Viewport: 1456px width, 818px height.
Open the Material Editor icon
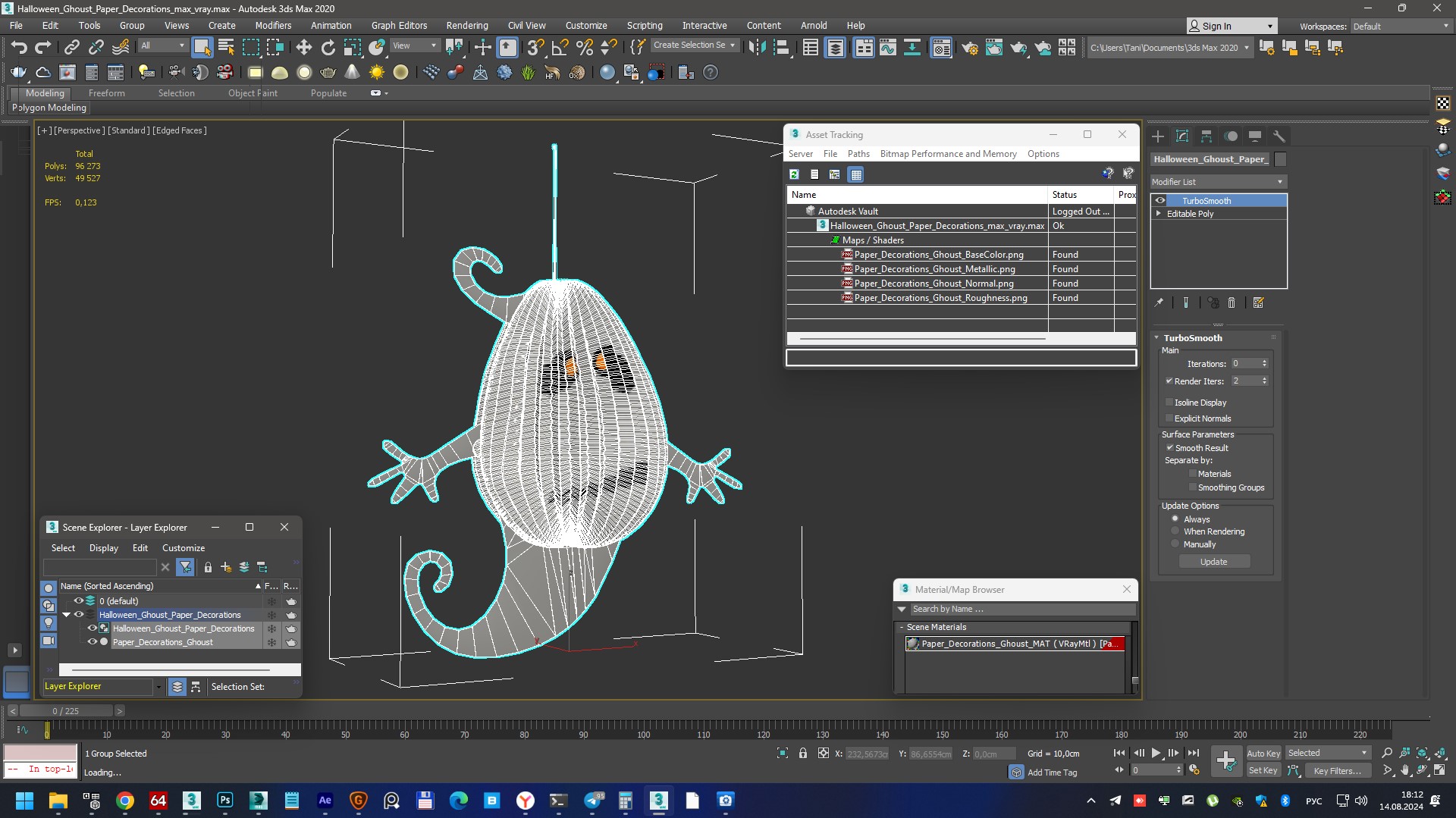(941, 48)
